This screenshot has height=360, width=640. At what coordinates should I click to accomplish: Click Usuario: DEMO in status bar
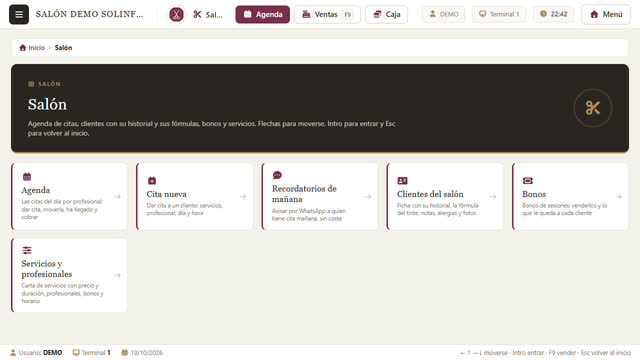pyautogui.click(x=36, y=353)
